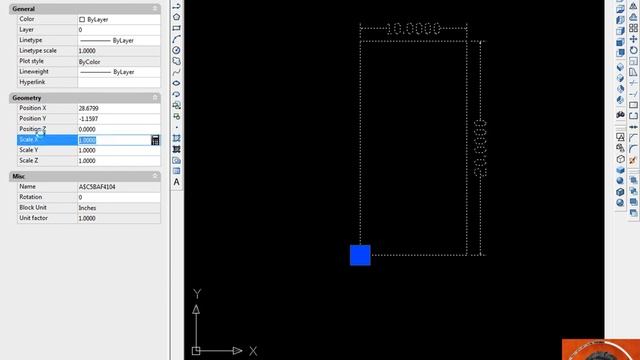Select the Region tool
Screen dimensions: 640x360
[176, 160]
